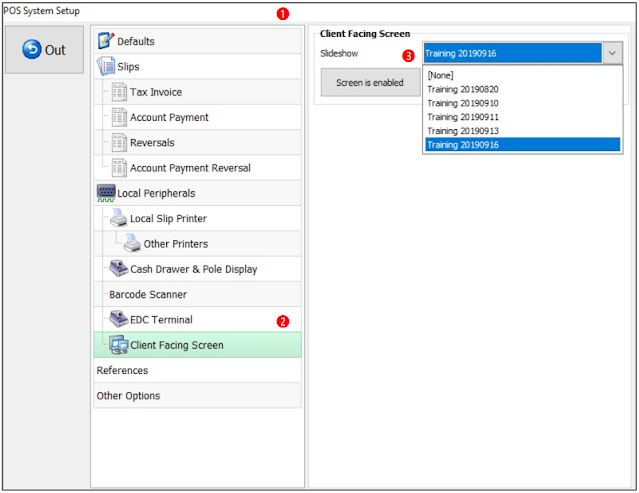Select Training 20190911 in the dropdown
This screenshot has height=493, width=639.
[522, 117]
